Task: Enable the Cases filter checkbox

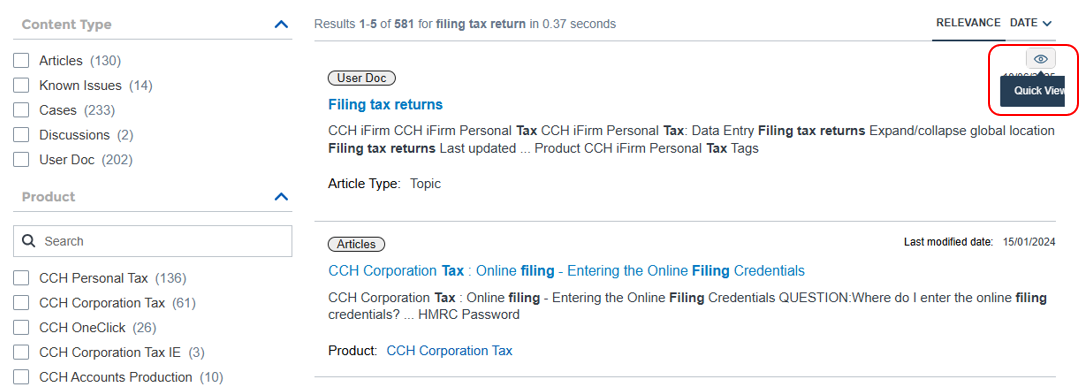Action: [21, 110]
